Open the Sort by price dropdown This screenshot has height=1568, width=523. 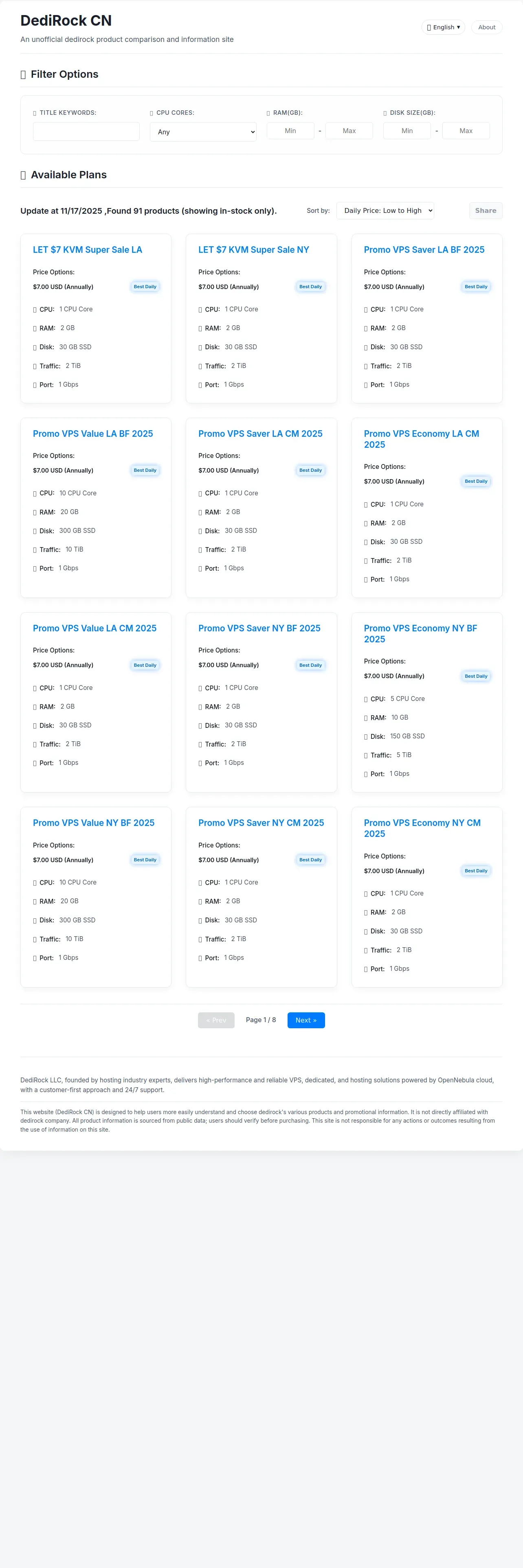pyautogui.click(x=385, y=210)
